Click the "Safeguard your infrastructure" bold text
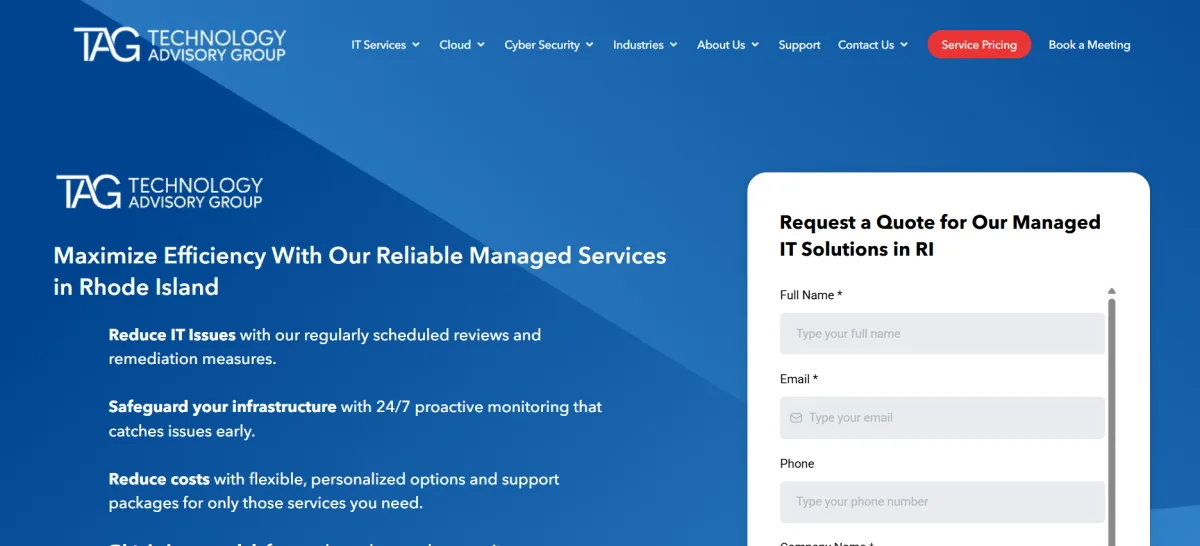Image resolution: width=1200 pixels, height=546 pixels. 222,407
